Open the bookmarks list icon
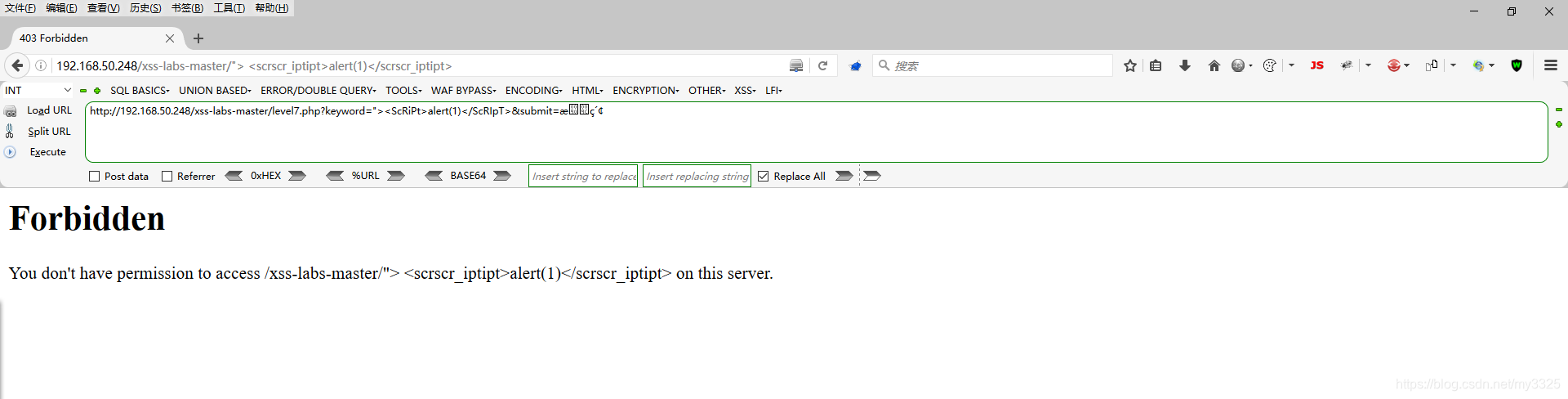This screenshot has height=399, width=1568. [x=1156, y=65]
